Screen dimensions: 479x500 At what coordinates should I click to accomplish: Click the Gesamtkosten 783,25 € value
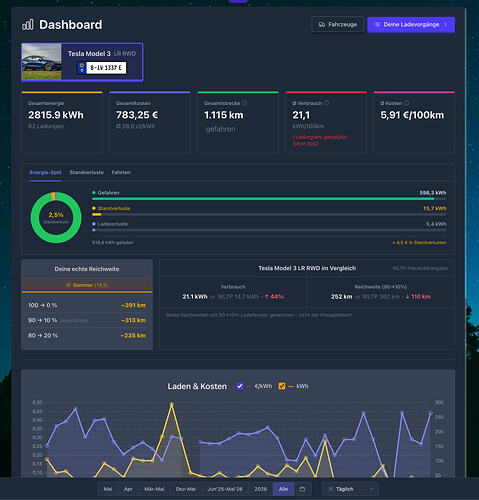pyautogui.click(x=137, y=115)
